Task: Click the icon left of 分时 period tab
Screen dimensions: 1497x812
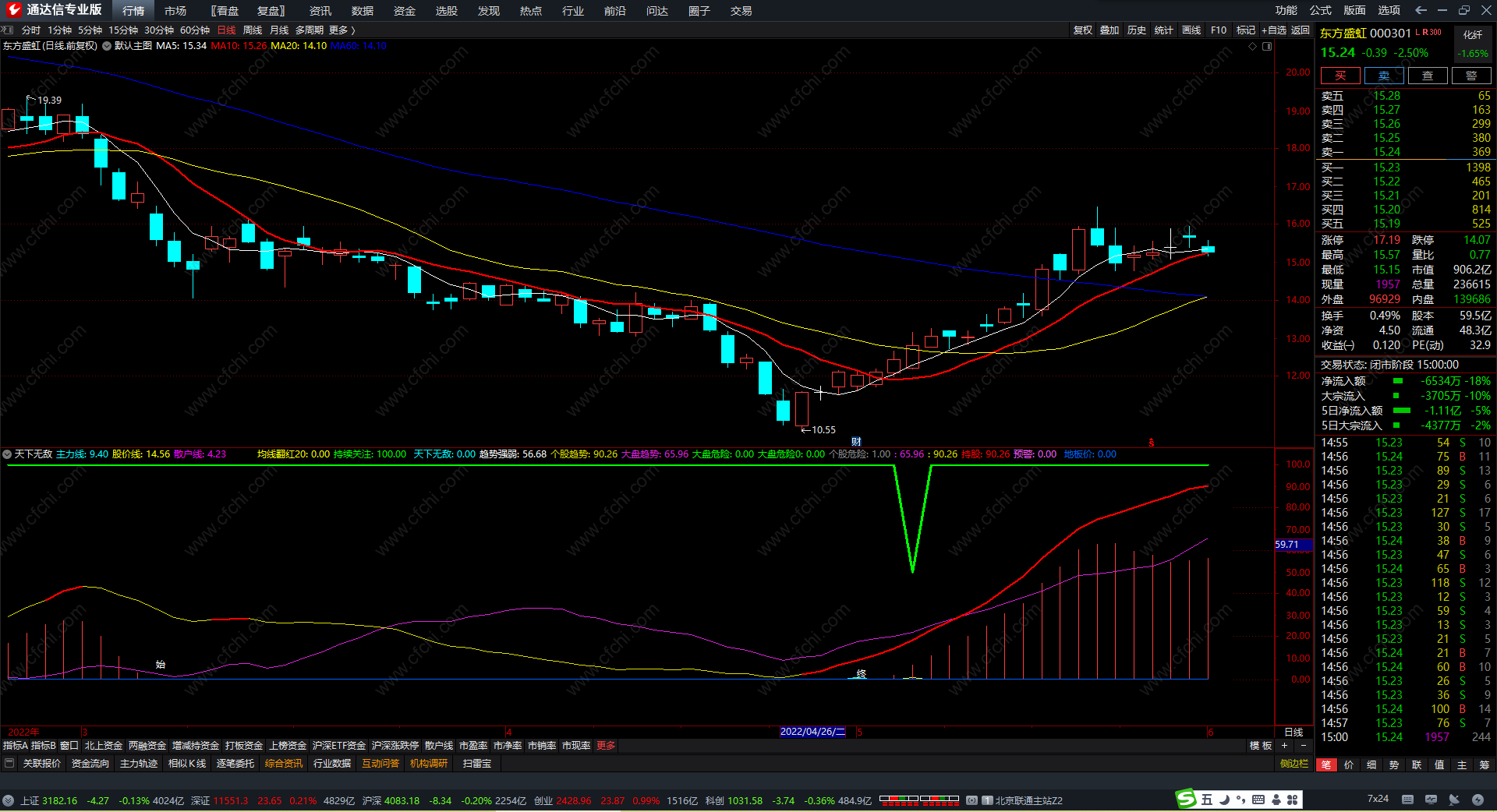Action: point(8,30)
